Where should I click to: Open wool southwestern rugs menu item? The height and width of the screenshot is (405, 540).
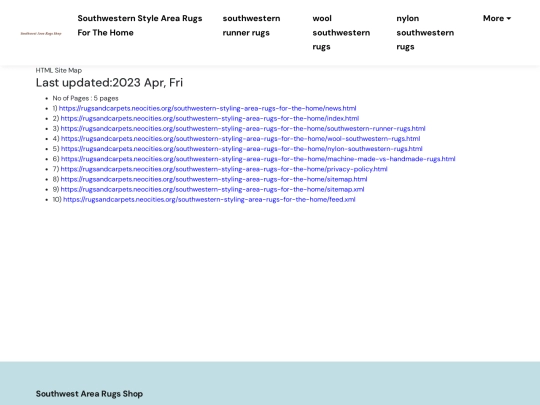tap(341, 32)
